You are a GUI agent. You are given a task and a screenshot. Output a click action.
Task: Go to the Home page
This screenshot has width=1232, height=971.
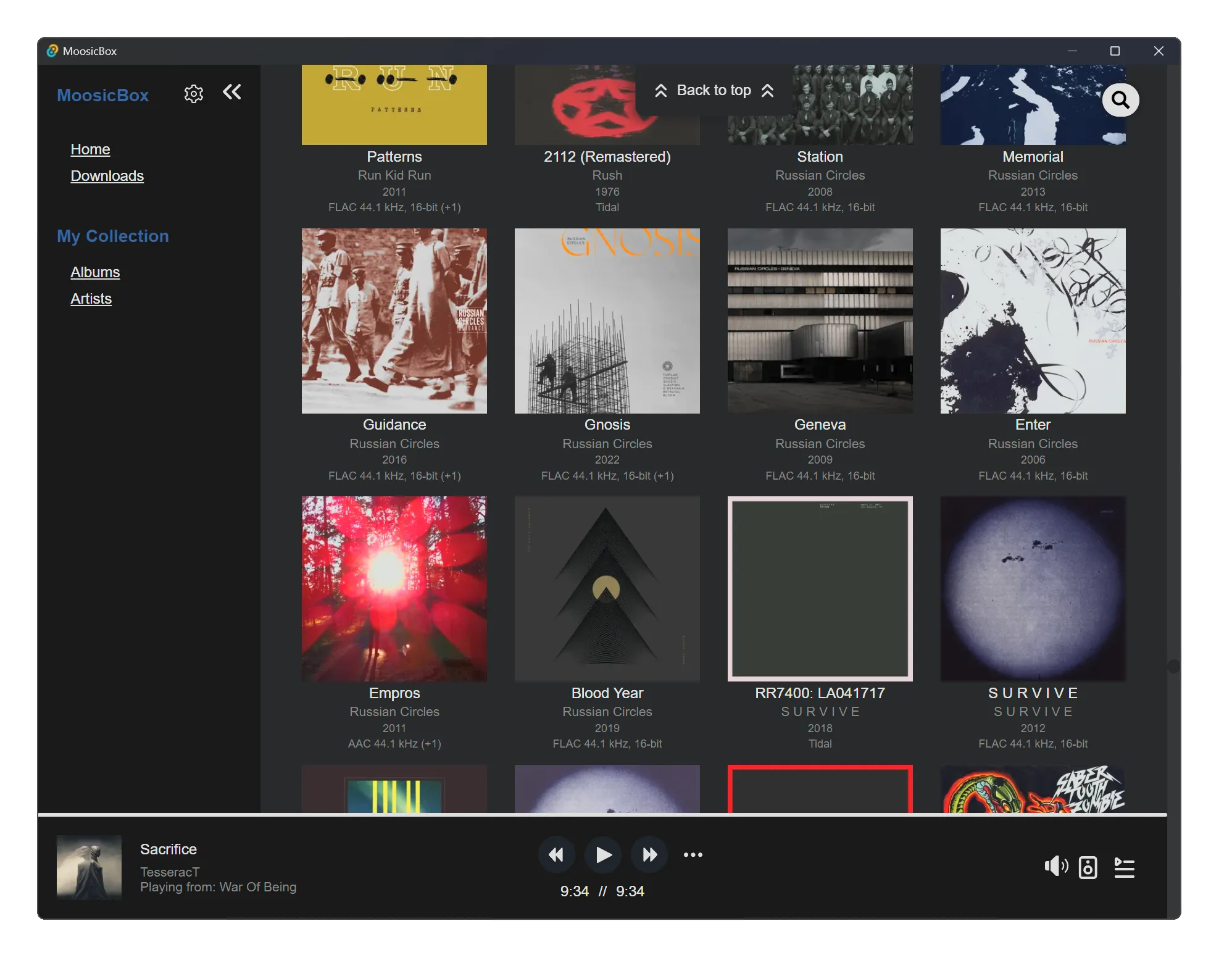[90, 149]
